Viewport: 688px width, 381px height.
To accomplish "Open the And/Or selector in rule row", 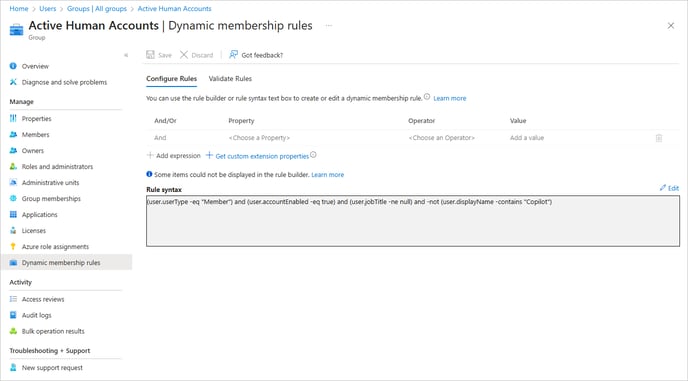I will (160, 138).
